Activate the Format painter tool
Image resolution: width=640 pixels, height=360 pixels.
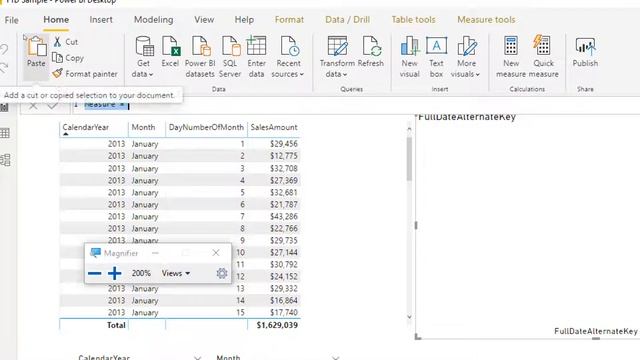85,74
